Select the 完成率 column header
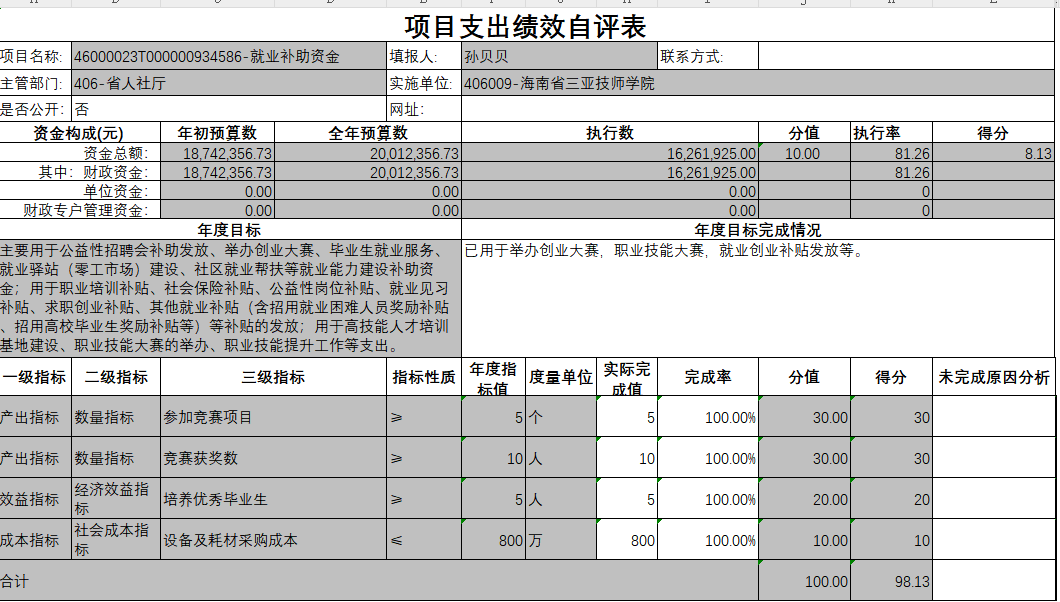 708,377
